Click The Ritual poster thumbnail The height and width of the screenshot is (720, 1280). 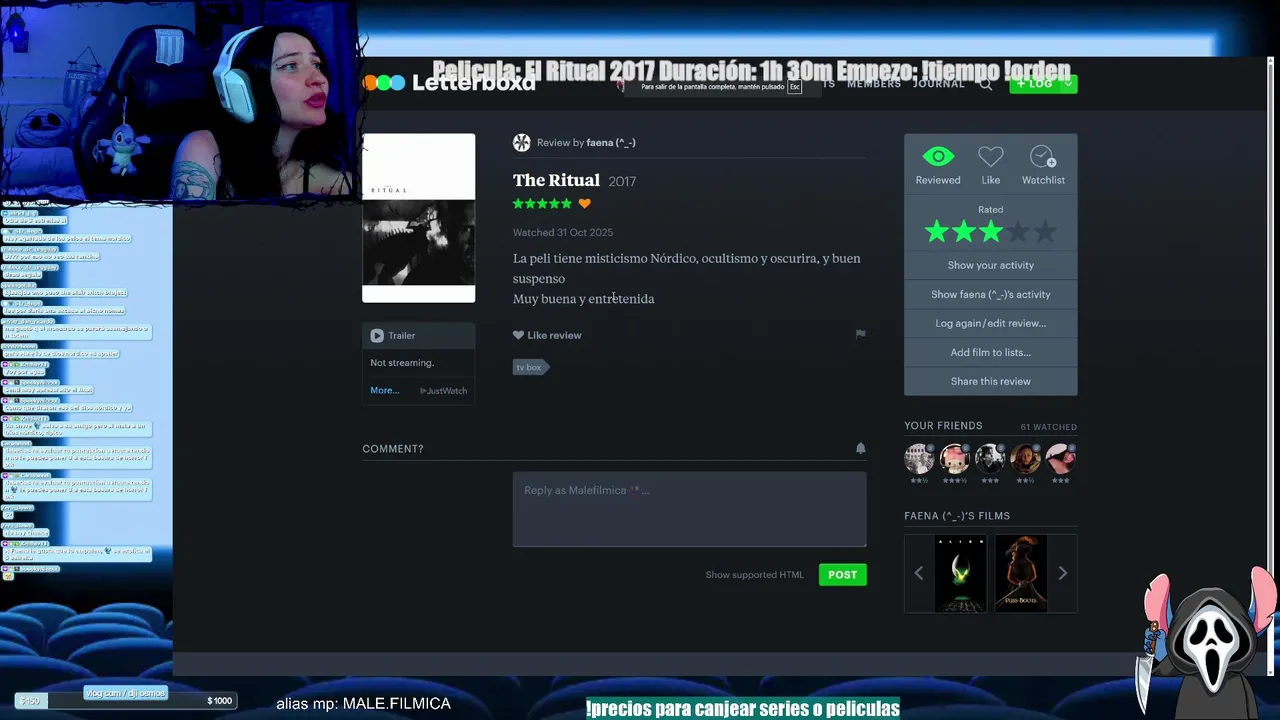(418, 218)
